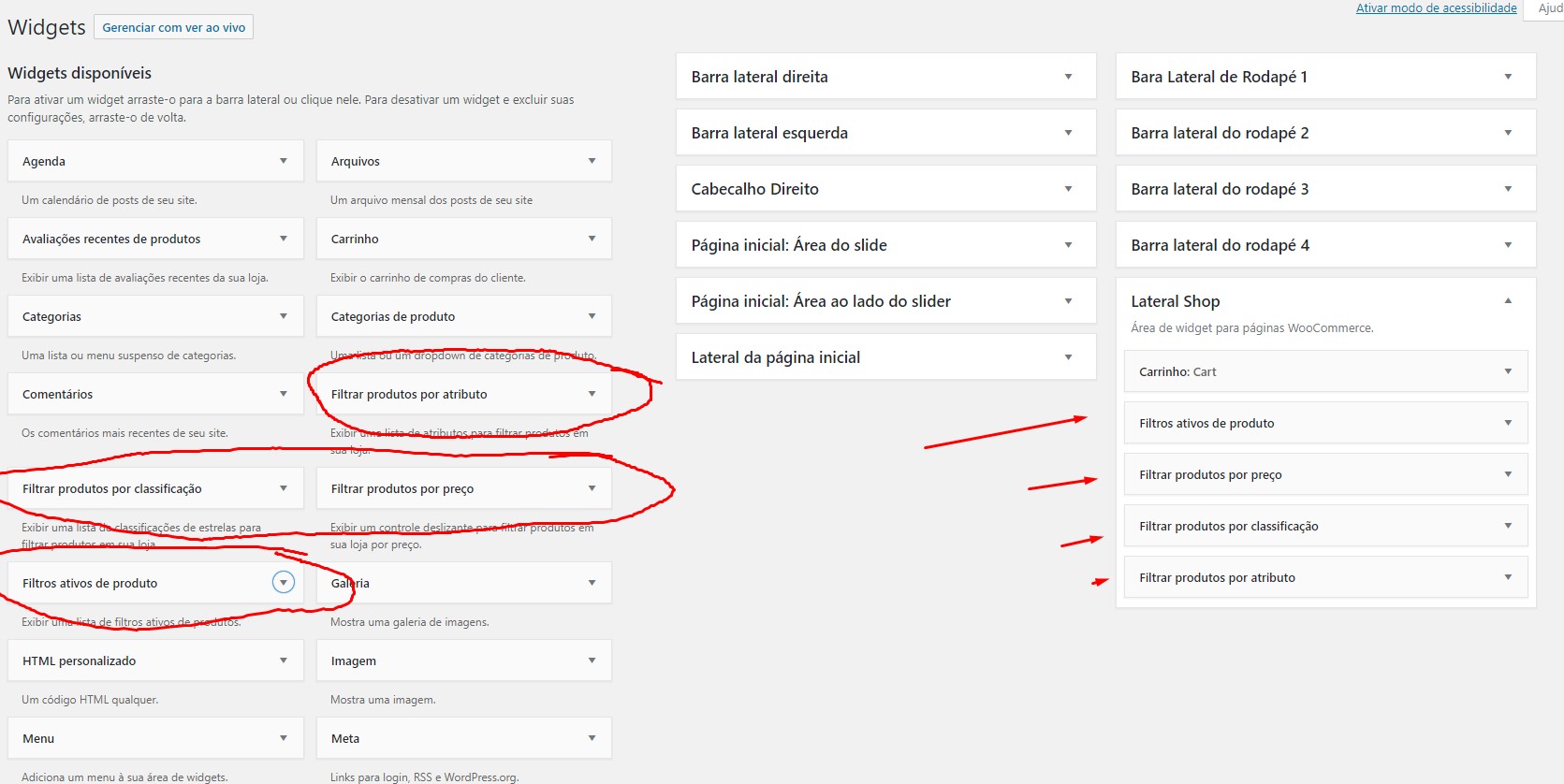Open 'Cabecalho Direito' area dropdown arrow
This screenshot has width=1564, height=784.
(x=1068, y=189)
